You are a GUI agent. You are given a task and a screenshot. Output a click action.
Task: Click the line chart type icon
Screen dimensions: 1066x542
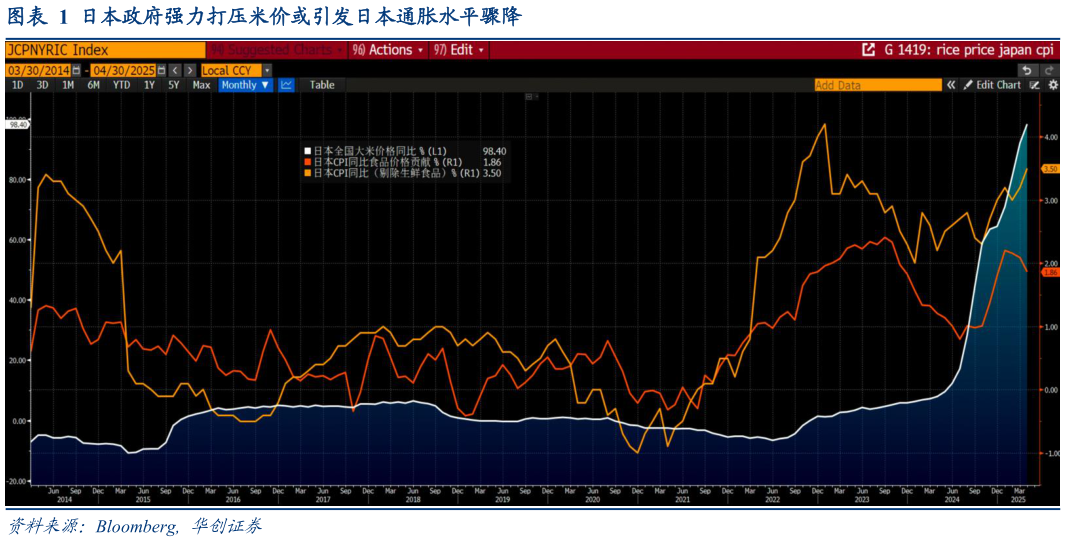click(286, 85)
